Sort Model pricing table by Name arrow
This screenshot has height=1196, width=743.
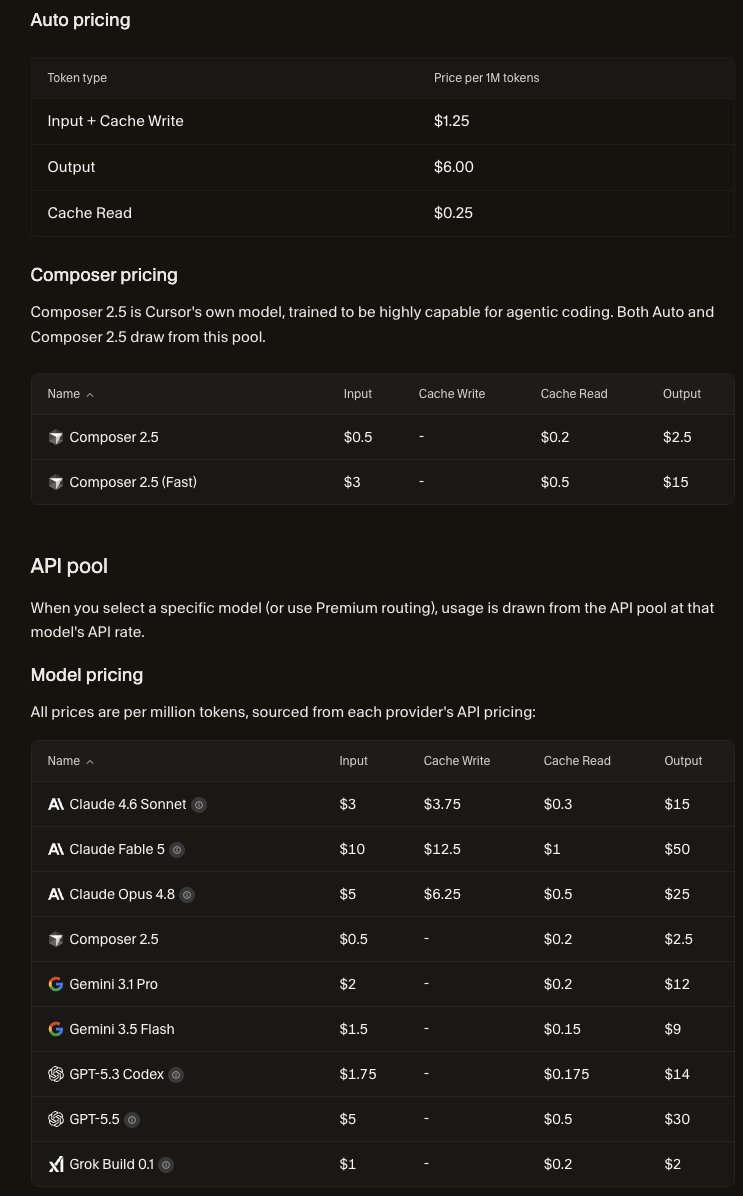(x=90, y=761)
